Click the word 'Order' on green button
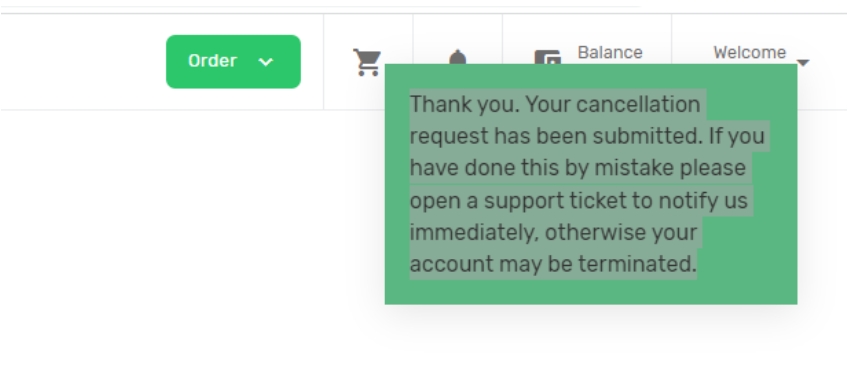The width and height of the screenshot is (850, 369). 212,61
